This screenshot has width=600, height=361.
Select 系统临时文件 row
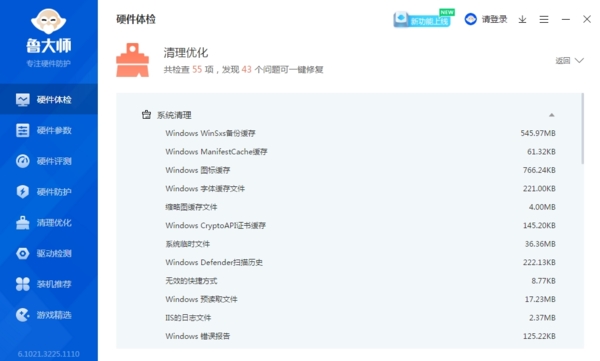point(360,244)
